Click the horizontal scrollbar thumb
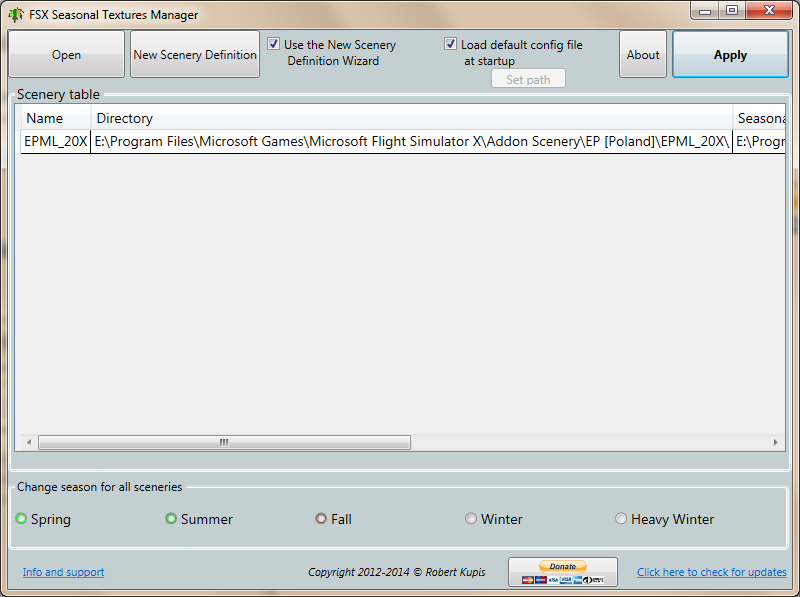This screenshot has width=800, height=597. (224, 442)
